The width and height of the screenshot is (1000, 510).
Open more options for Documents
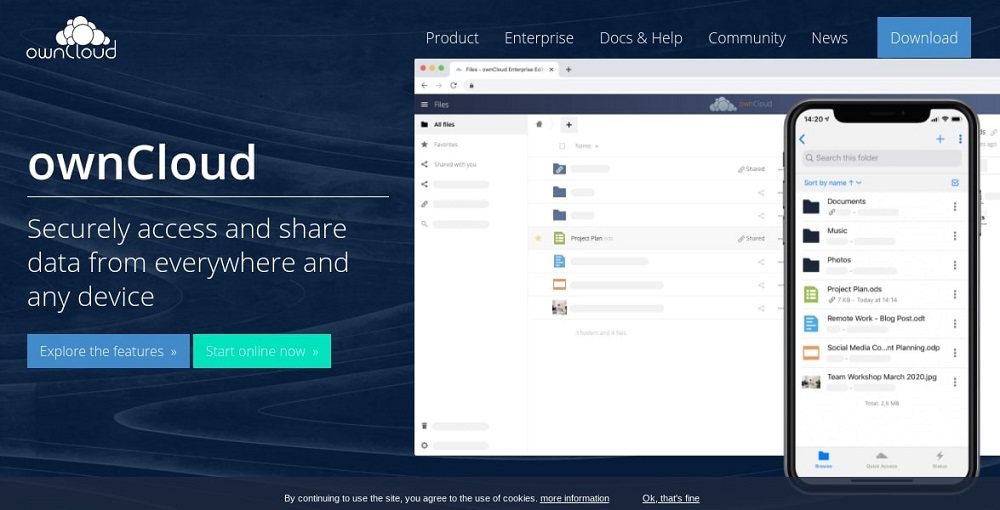point(955,207)
